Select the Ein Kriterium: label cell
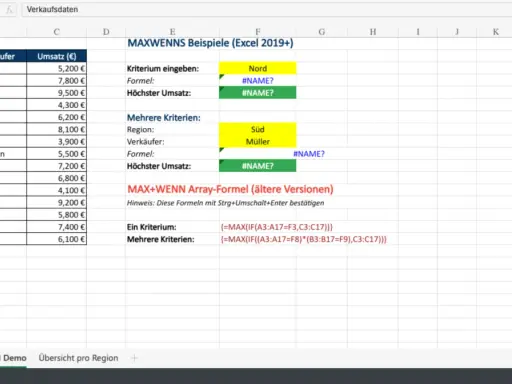Image resolution: width=512 pixels, height=384 pixels. (x=151, y=227)
